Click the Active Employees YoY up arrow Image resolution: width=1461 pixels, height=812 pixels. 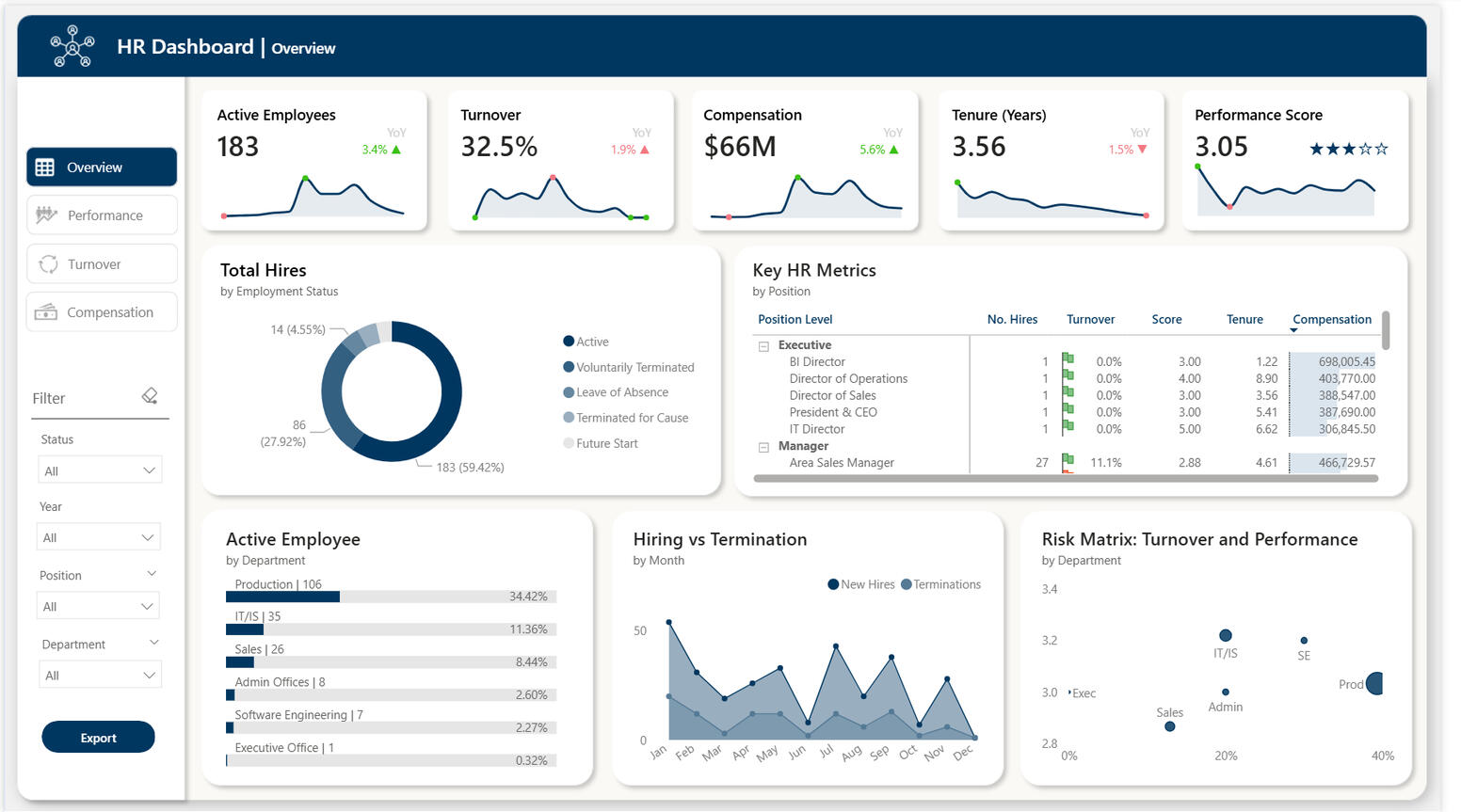(396, 150)
